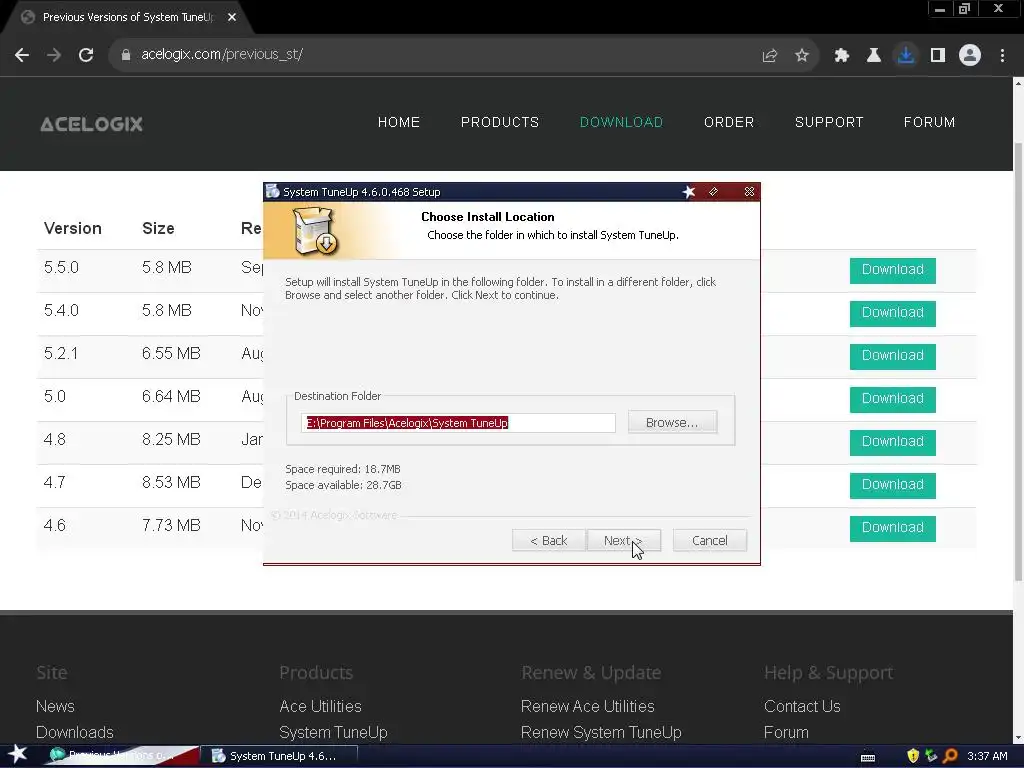This screenshot has width=1024, height=768.
Task: Open the Chrome three-dot menu
Action: tap(1002, 56)
